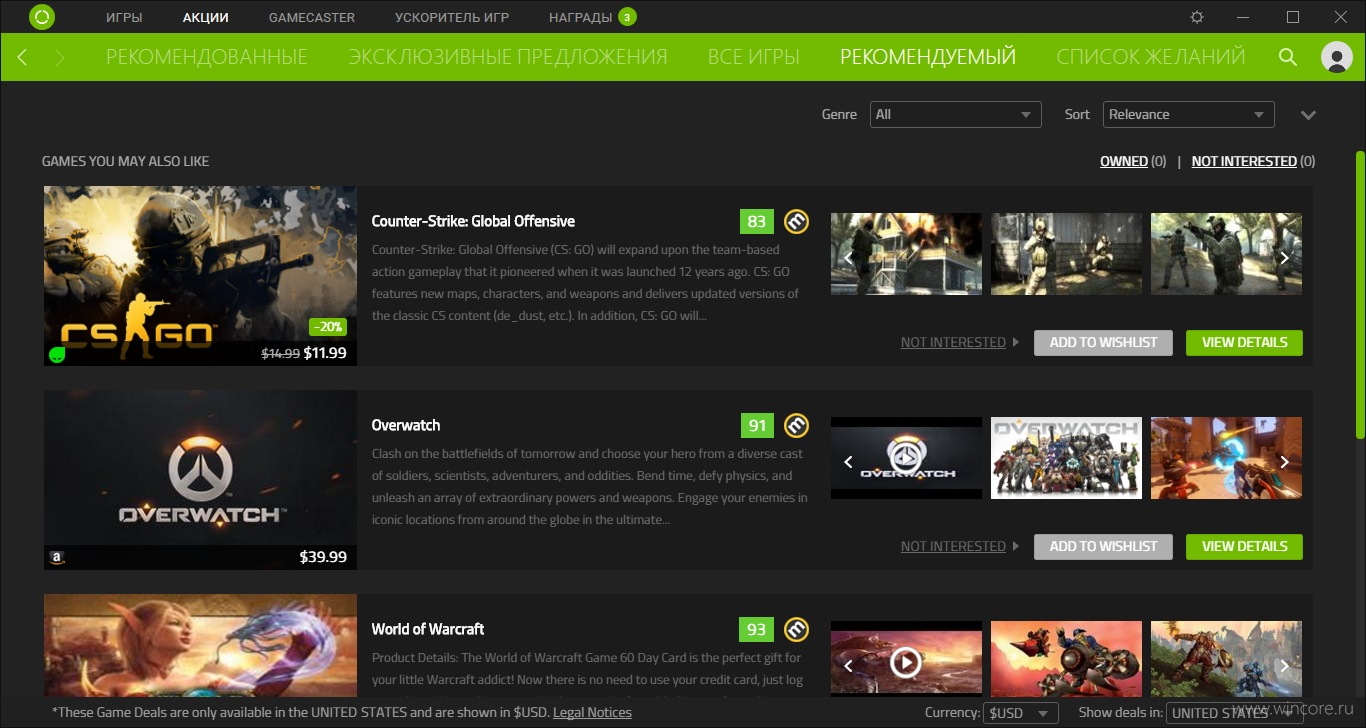
Task: Open the middle Counter-Strike screenshot thumbnail
Action: coord(1066,254)
